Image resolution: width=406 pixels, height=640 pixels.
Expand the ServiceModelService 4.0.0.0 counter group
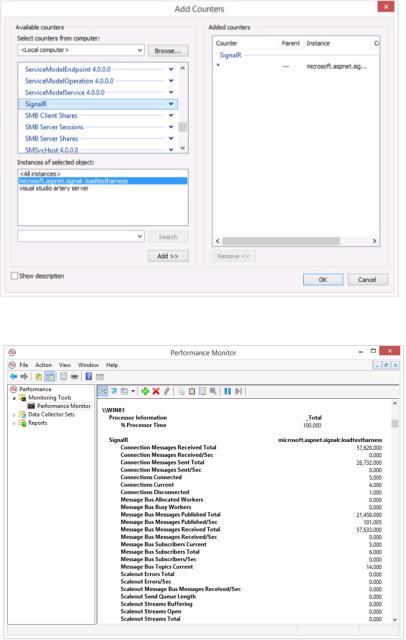pos(171,92)
